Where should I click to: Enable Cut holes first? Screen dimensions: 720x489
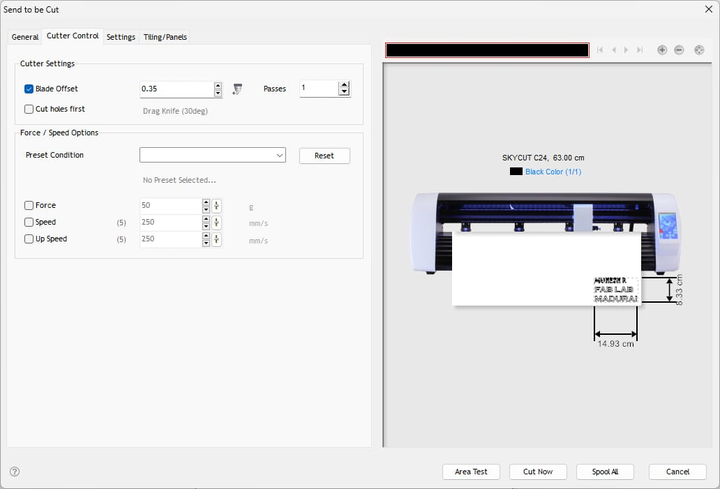click(x=29, y=109)
